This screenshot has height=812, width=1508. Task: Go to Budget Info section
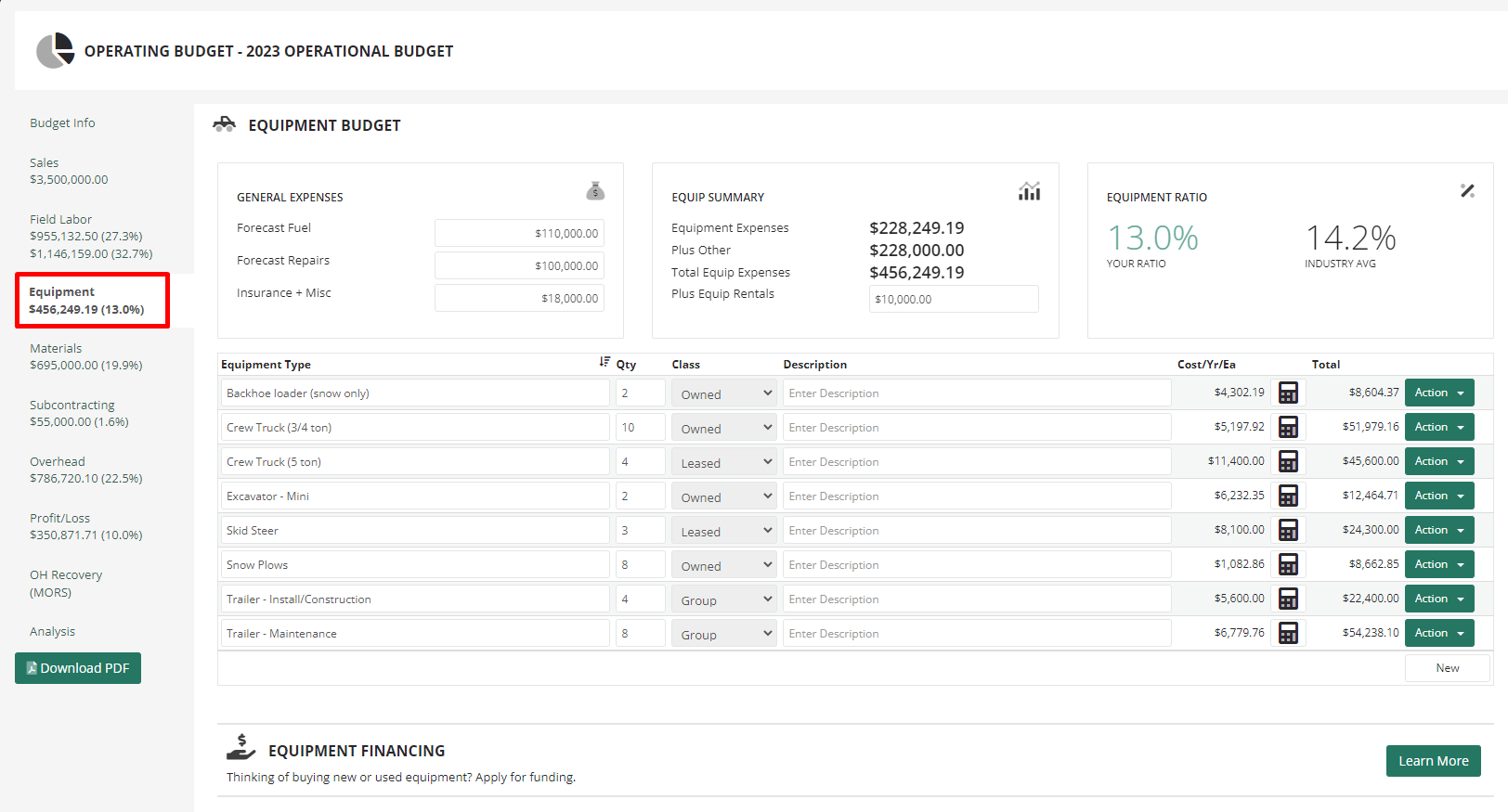(x=62, y=122)
